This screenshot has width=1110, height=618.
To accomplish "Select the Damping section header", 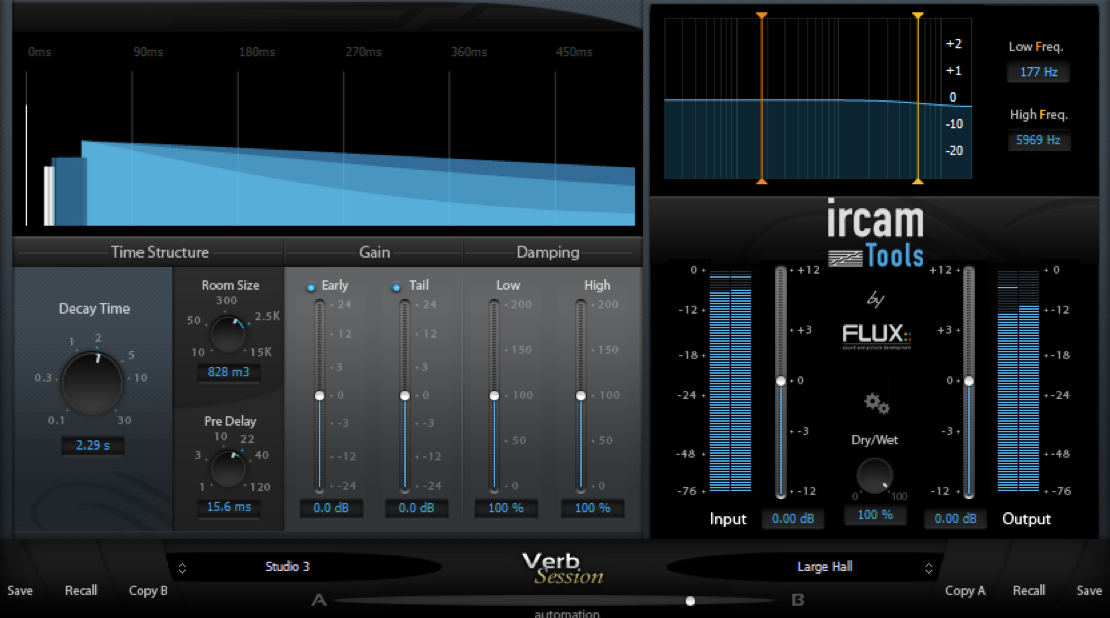I will (553, 252).
